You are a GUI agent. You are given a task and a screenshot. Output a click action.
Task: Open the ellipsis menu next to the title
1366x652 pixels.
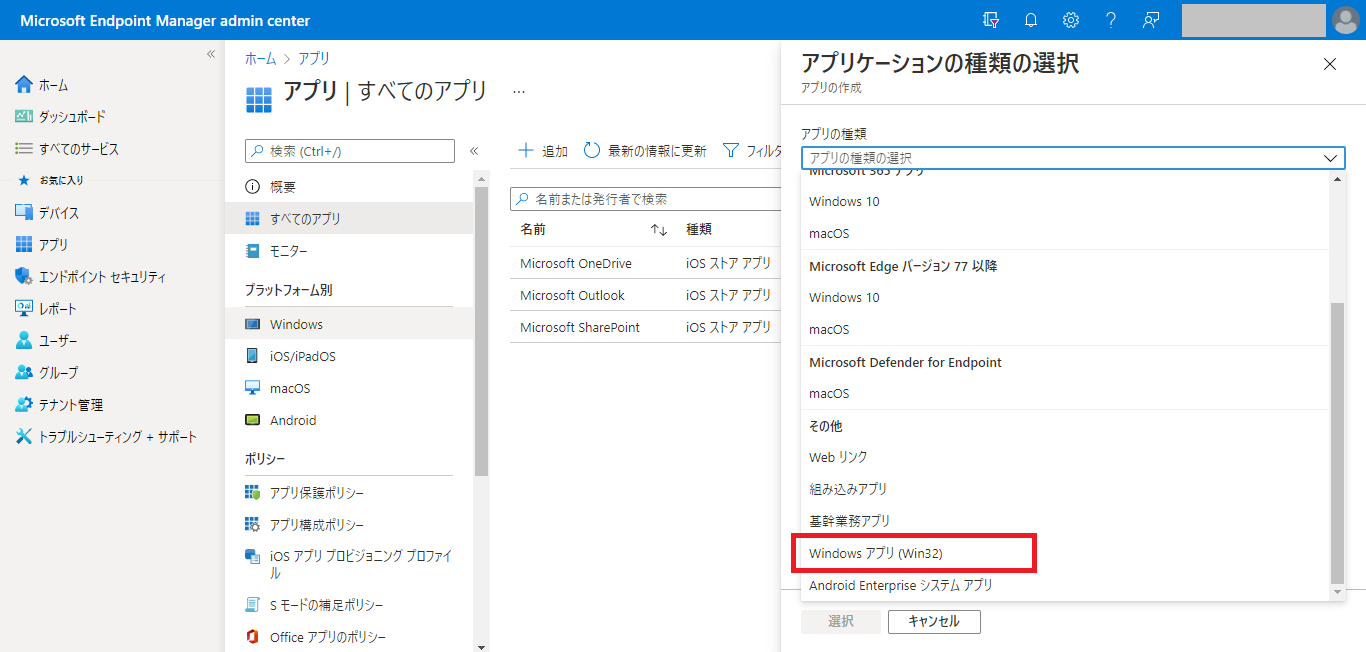[x=519, y=91]
